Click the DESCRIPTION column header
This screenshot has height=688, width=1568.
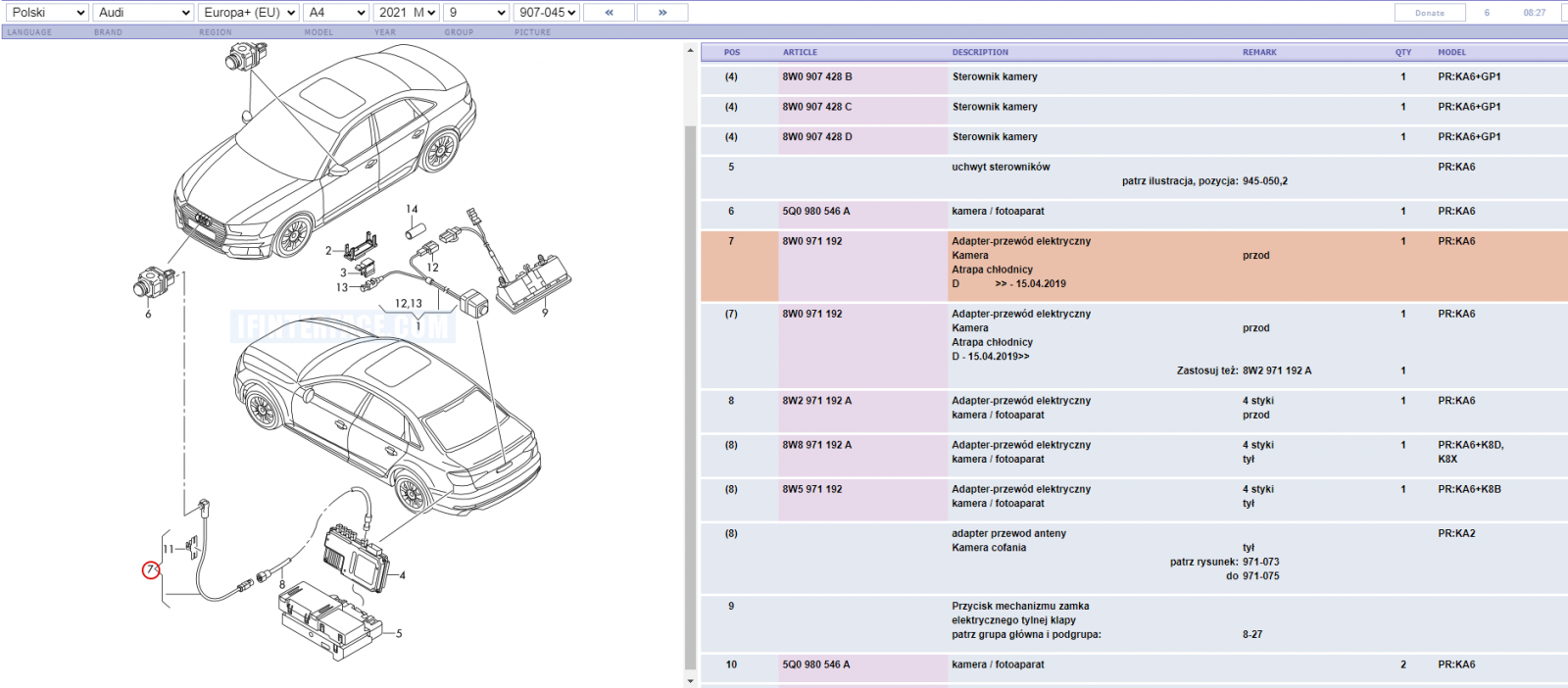point(980,52)
